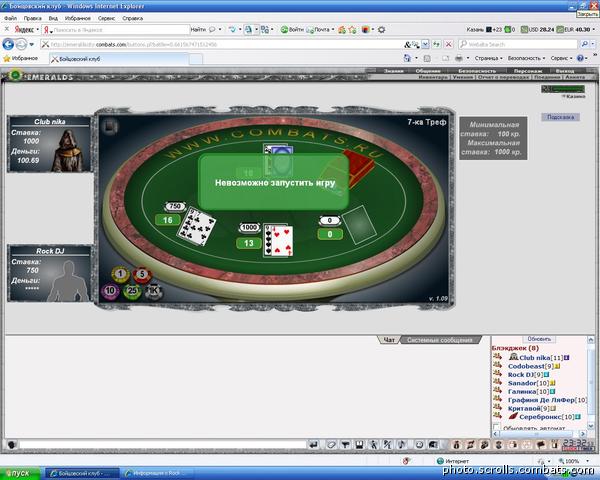This screenshot has height=480, width=600.
Task: Click the Print icon in IE command bar
Action: tap(459, 58)
